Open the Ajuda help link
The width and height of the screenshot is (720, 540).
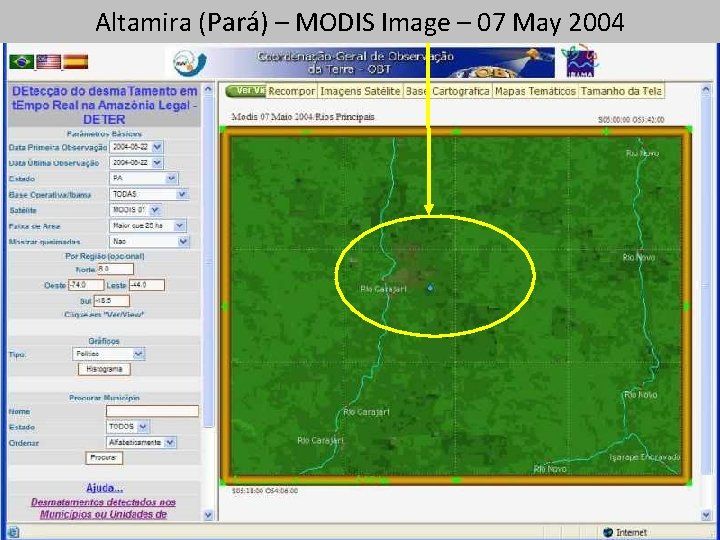point(104,488)
